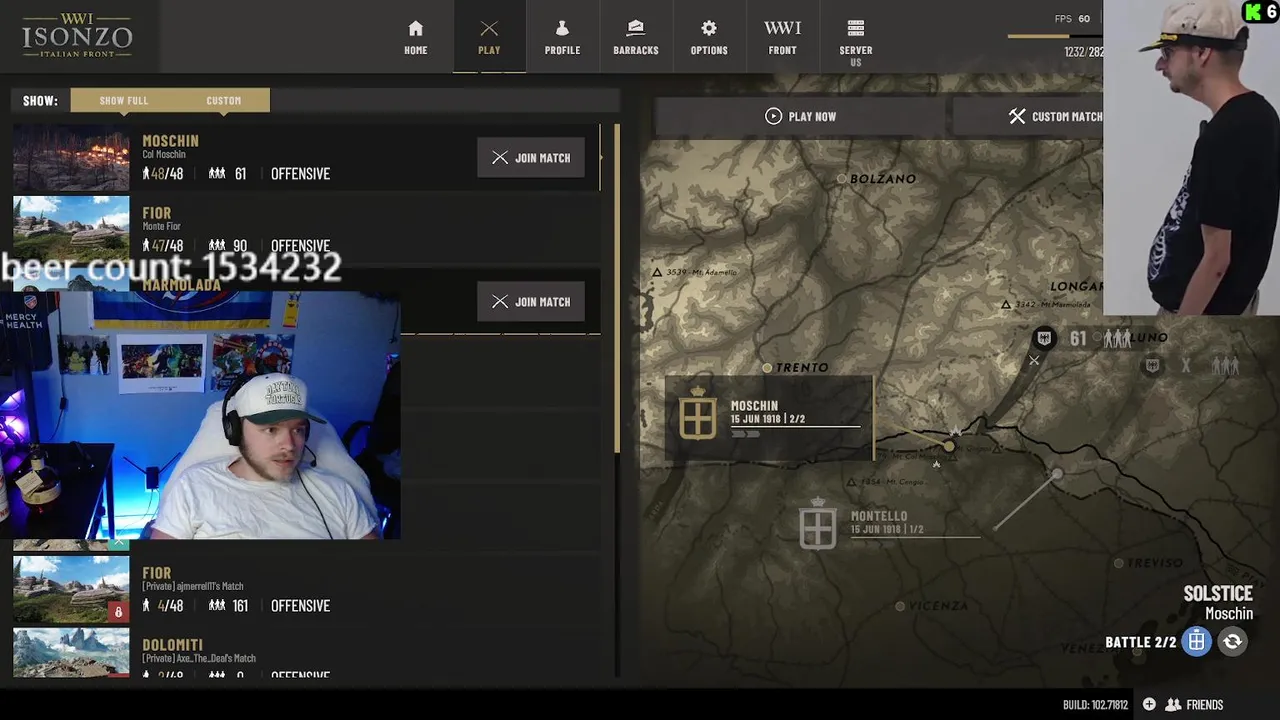Click 'Col Moschin' subtitle text
1280x720 pixels.
(164, 154)
